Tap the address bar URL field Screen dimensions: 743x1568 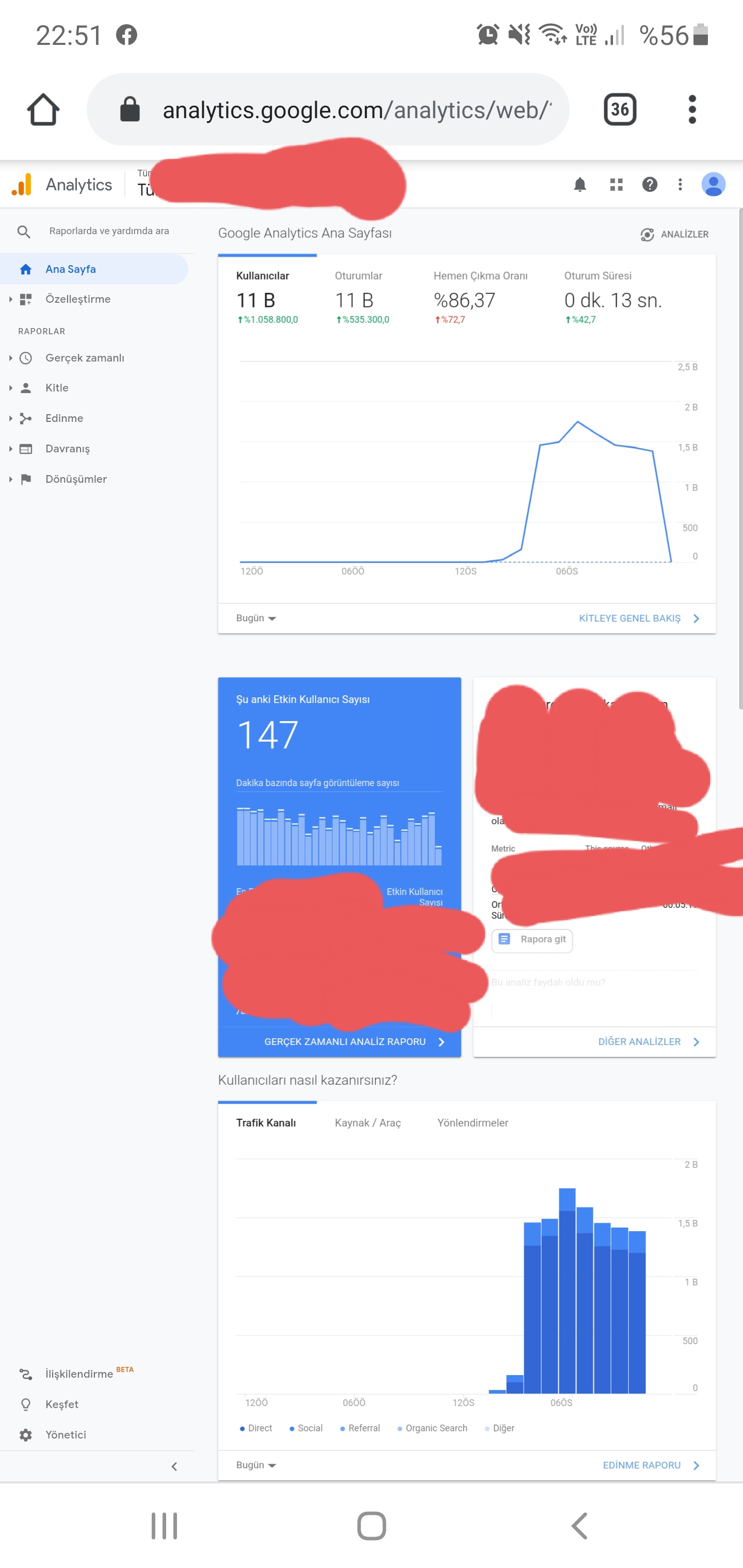(329, 109)
